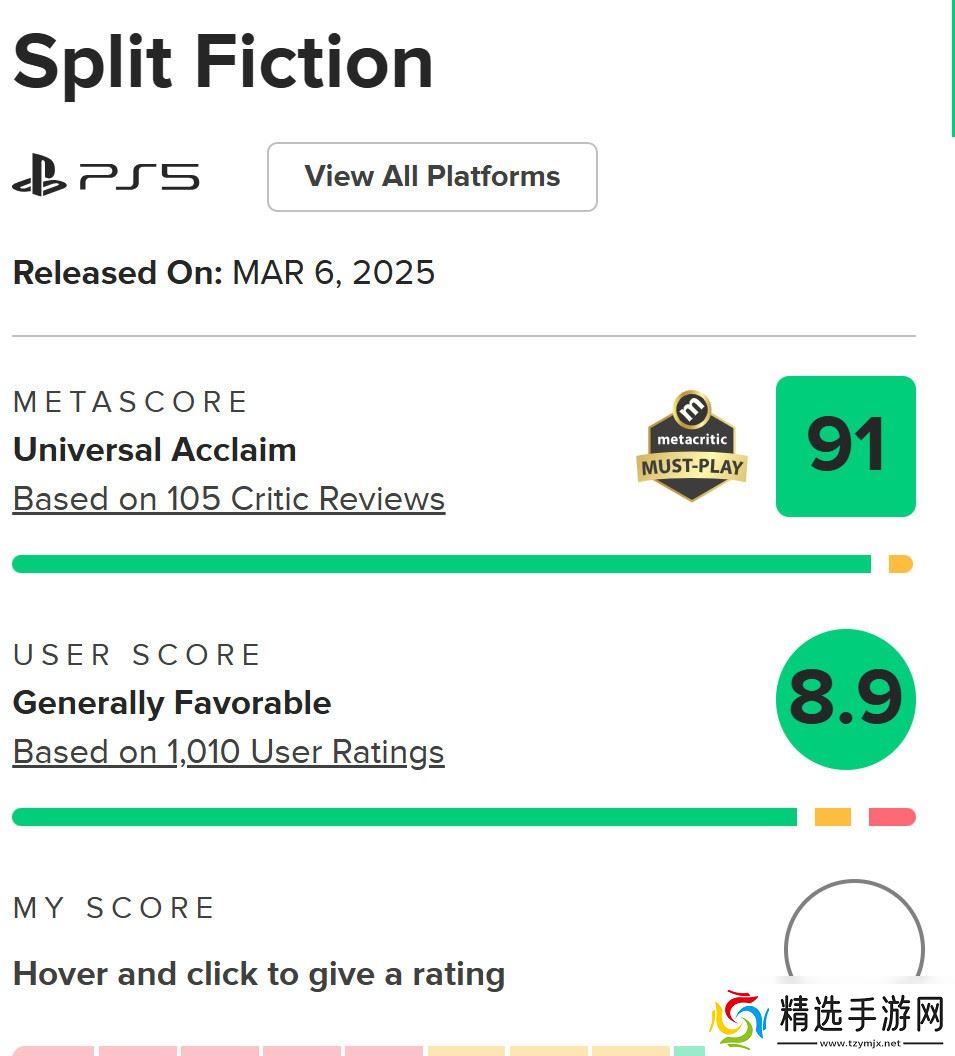Image resolution: width=955 pixels, height=1056 pixels.
Task: Click the green 8.9 user score circle
Action: pyautogui.click(x=845, y=699)
